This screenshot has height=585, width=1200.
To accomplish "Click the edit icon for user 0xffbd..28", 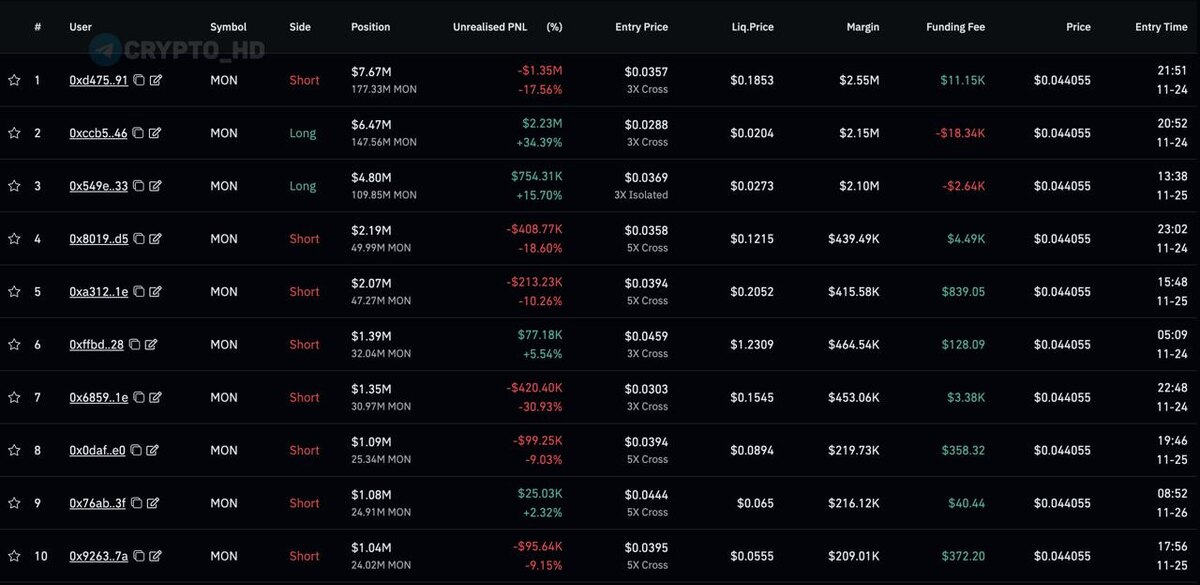I will point(151,345).
